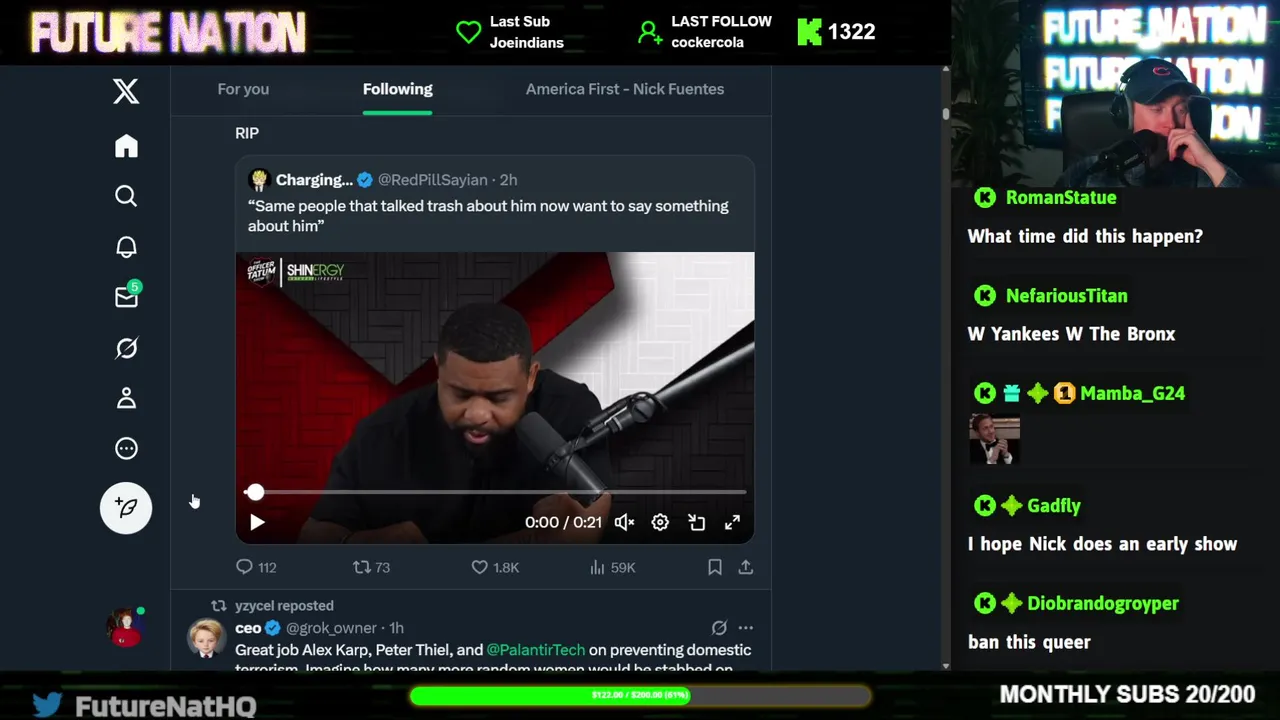The image size is (1280, 720).
Task: Click the X logo in sidebar
Action: [x=126, y=91]
